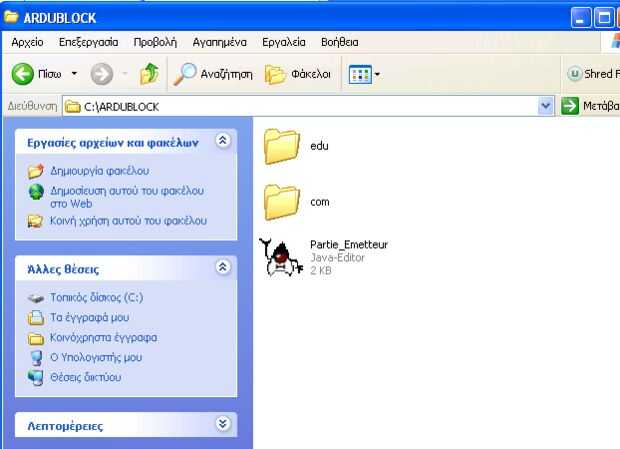Viewport: 620px width, 449px height.
Task: Go up one folder level
Action: (x=149, y=74)
